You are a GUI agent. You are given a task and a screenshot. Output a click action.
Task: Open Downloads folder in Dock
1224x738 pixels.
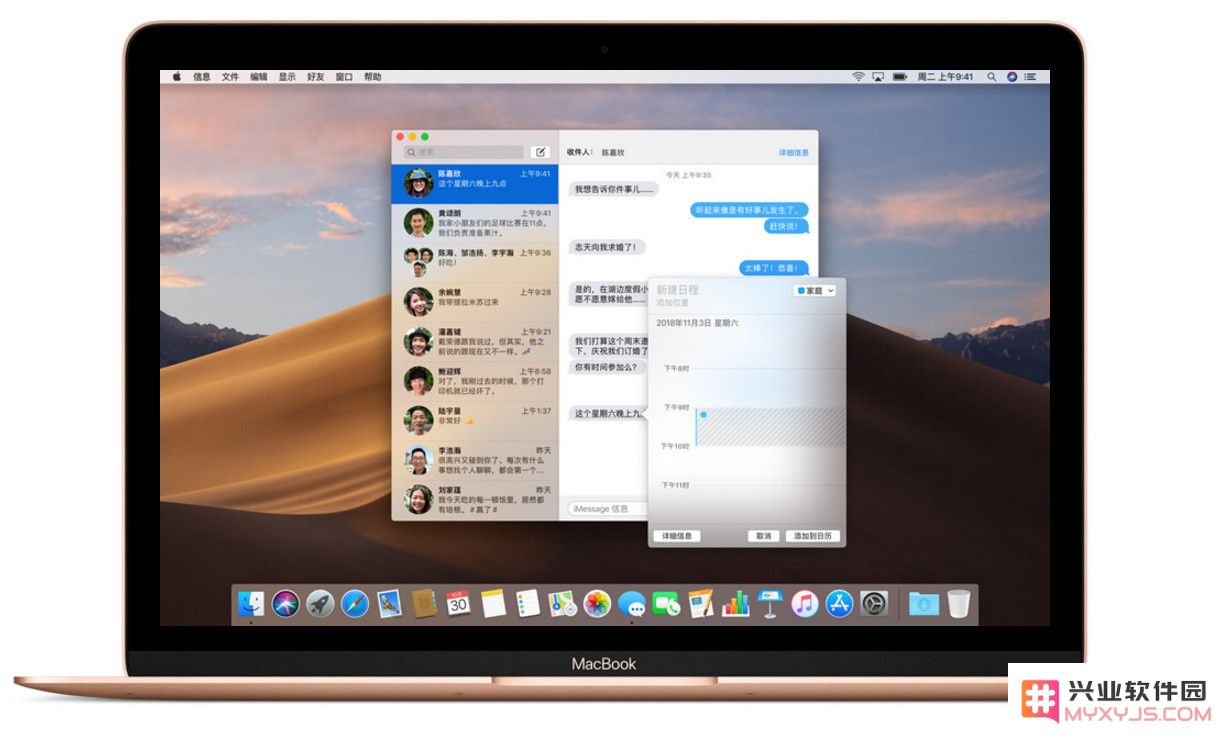tap(924, 604)
